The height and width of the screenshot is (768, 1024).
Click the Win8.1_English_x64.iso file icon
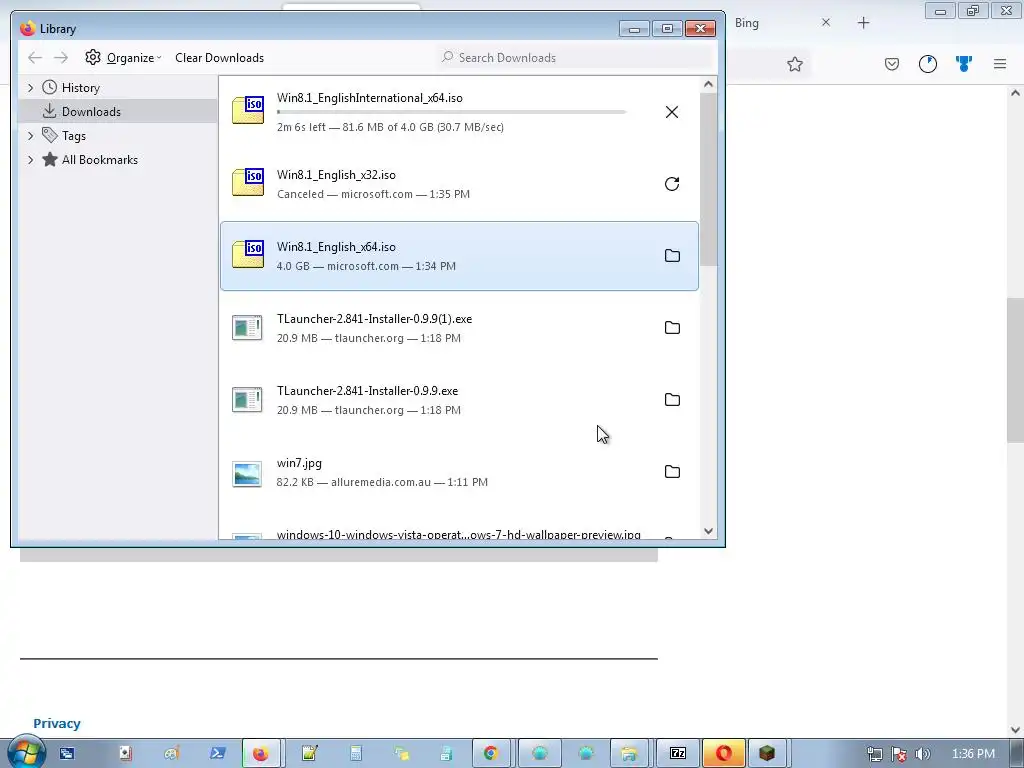(248, 254)
